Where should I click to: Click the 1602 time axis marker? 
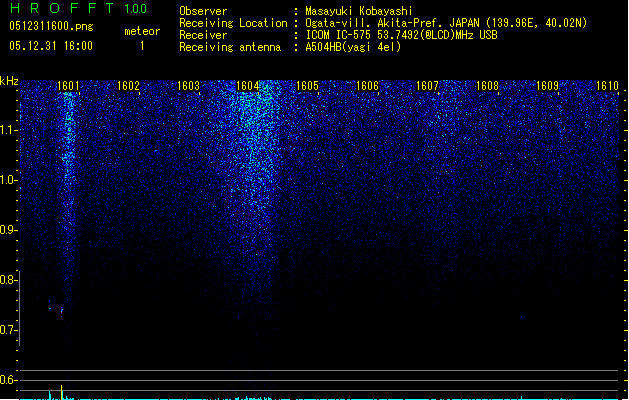tap(128, 86)
